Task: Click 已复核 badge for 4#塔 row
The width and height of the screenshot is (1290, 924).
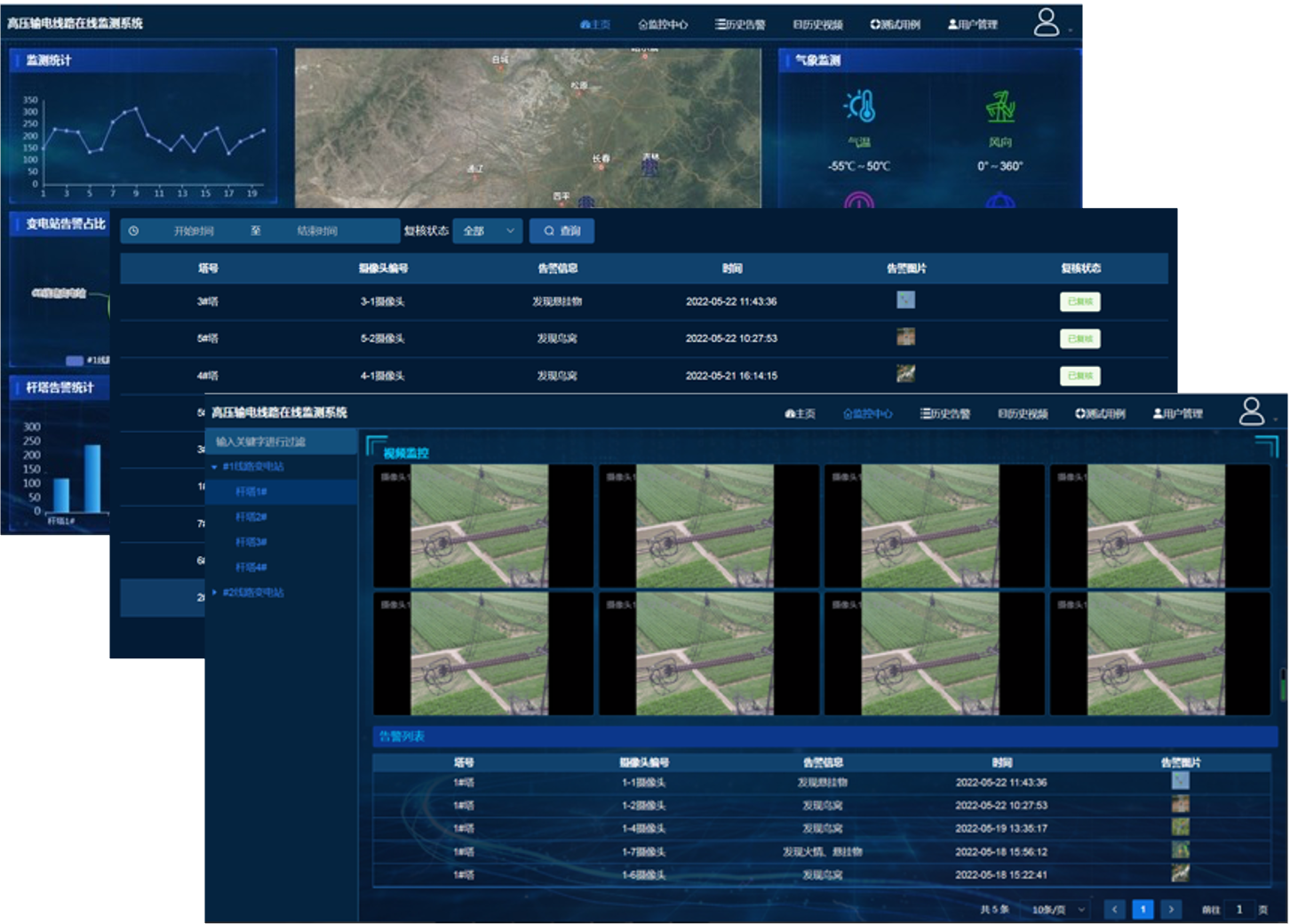Action: click(x=1080, y=376)
